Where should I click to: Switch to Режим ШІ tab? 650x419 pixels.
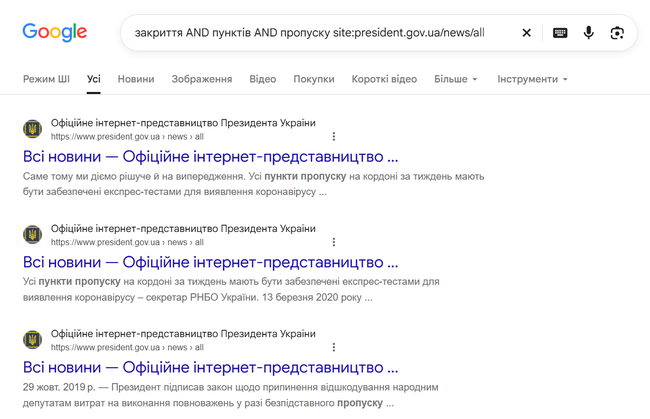coord(46,79)
